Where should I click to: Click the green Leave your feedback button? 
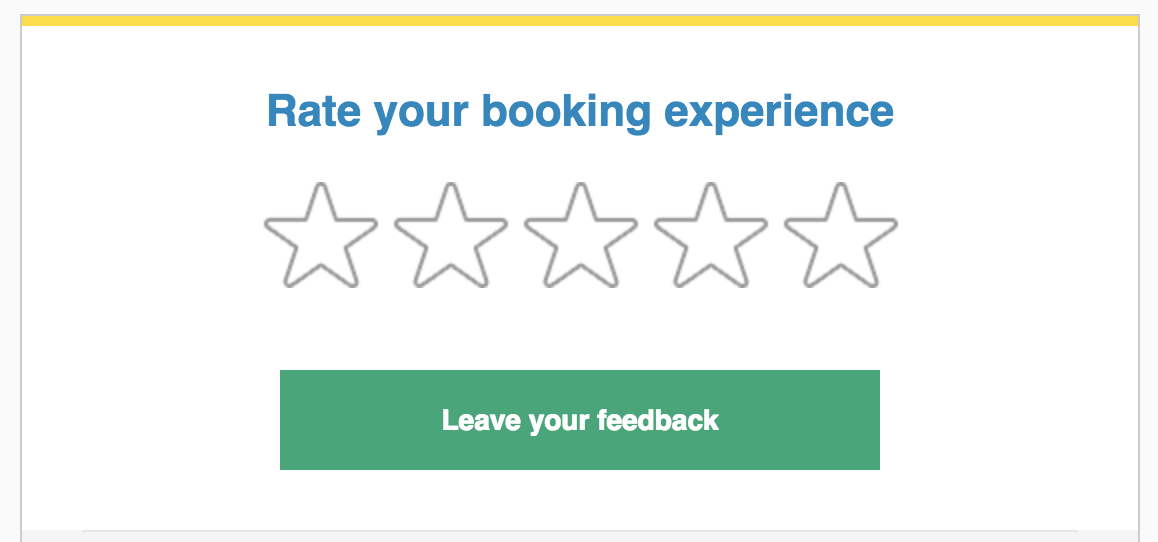coord(580,419)
